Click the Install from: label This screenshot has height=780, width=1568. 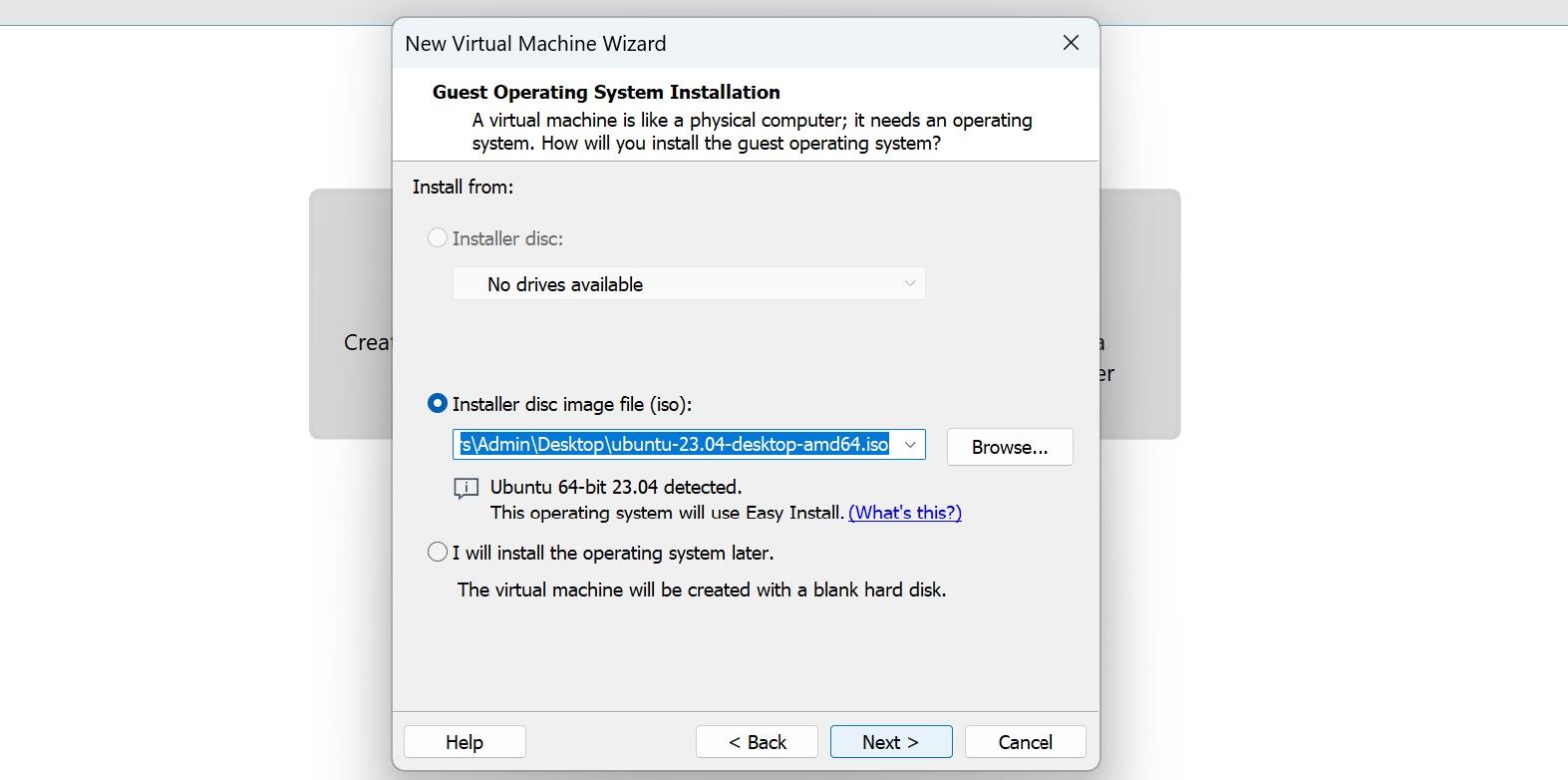(463, 187)
